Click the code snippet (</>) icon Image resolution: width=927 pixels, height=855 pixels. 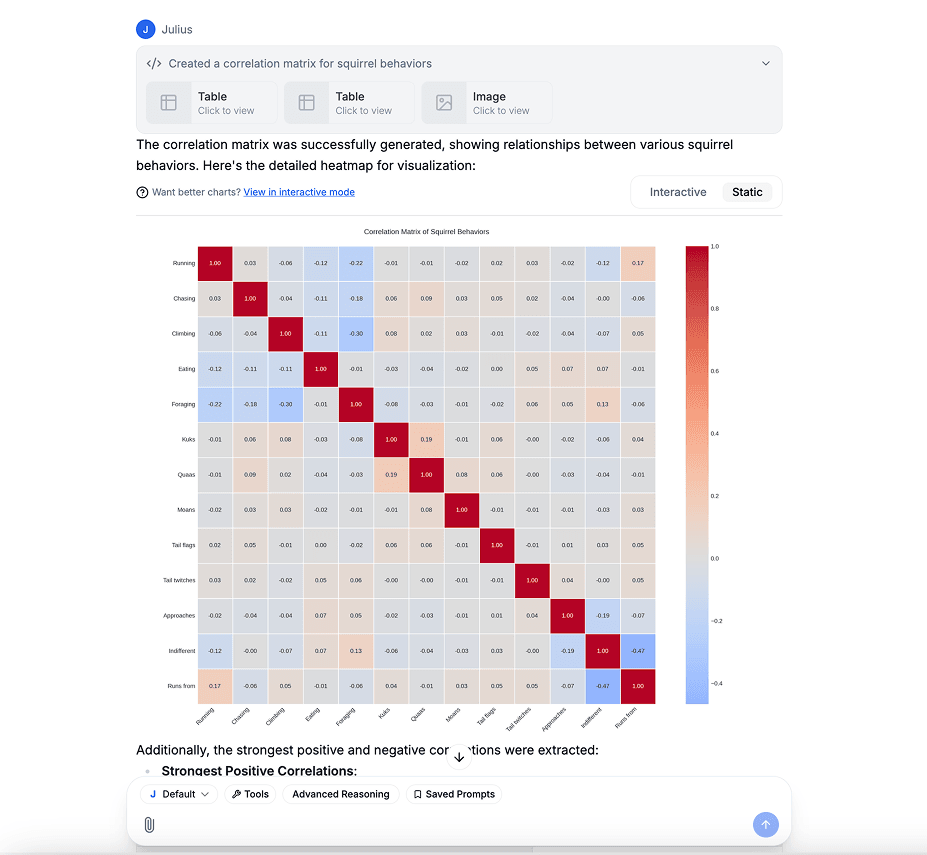152,62
